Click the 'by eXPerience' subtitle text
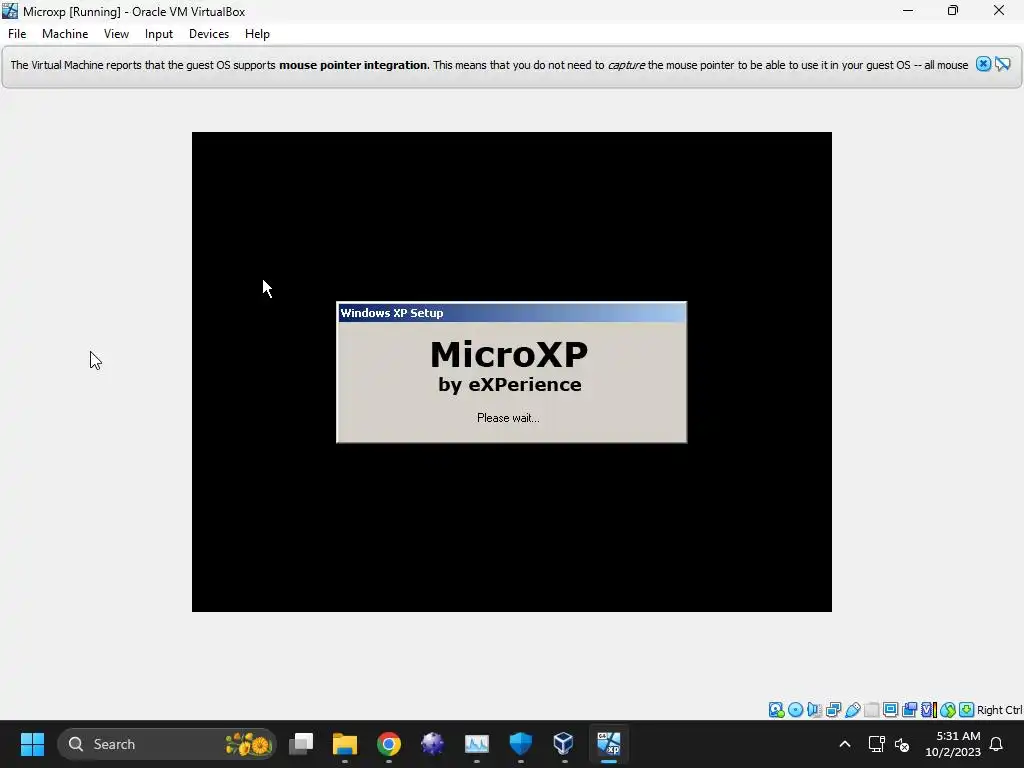1024x768 pixels. pyautogui.click(x=509, y=385)
